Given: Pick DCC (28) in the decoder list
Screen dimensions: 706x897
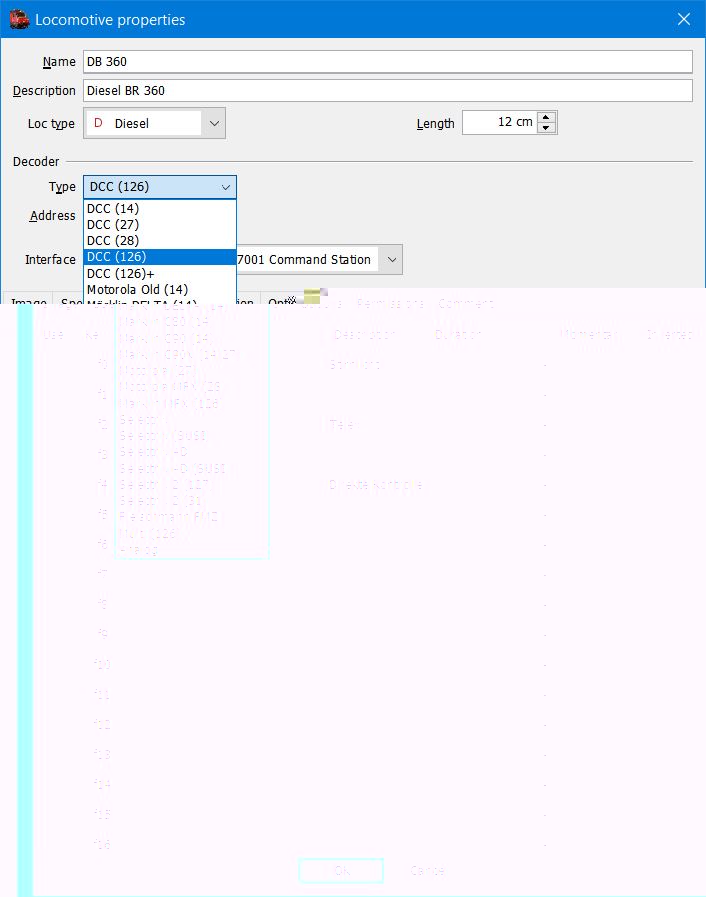Looking at the screenshot, I should (113, 241).
